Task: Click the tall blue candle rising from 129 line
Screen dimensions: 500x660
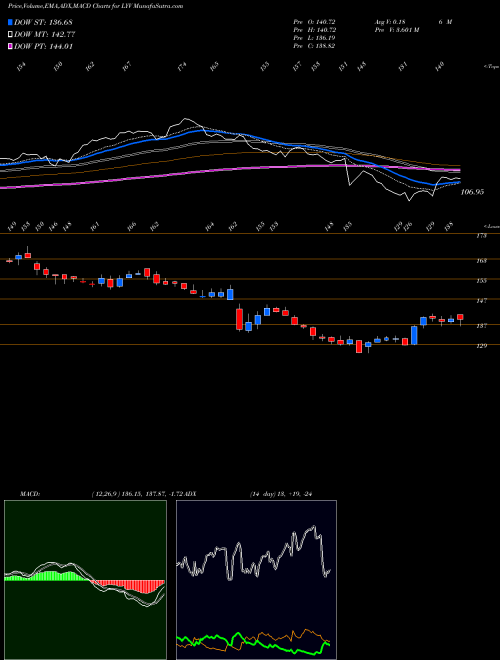Action: click(x=414, y=335)
